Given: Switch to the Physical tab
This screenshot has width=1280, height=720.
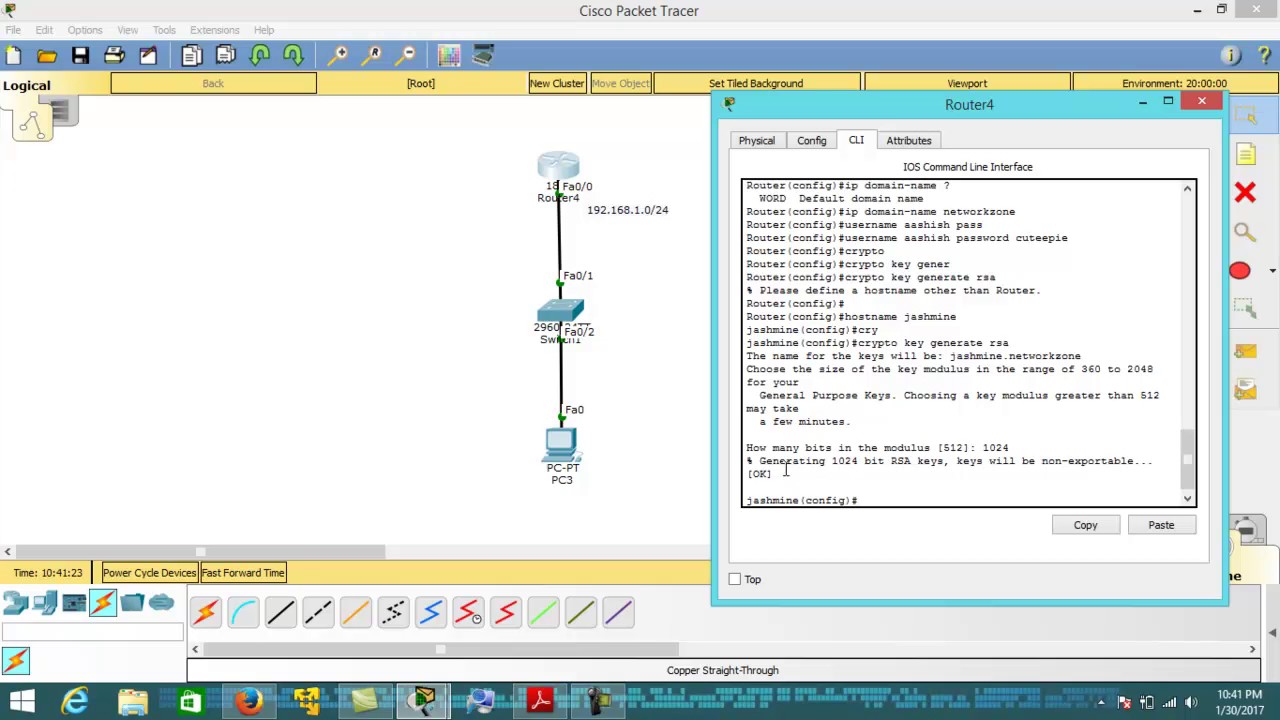Looking at the screenshot, I should pyautogui.click(x=757, y=141).
